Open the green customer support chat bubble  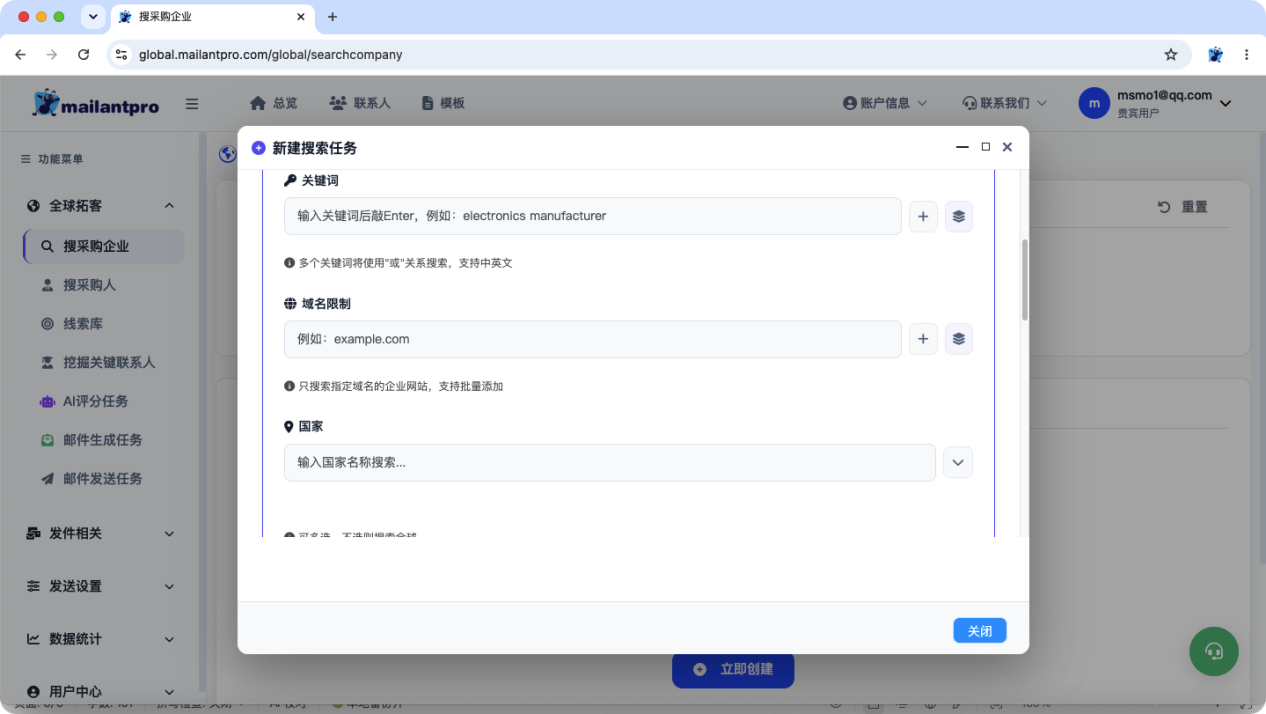click(x=1214, y=652)
